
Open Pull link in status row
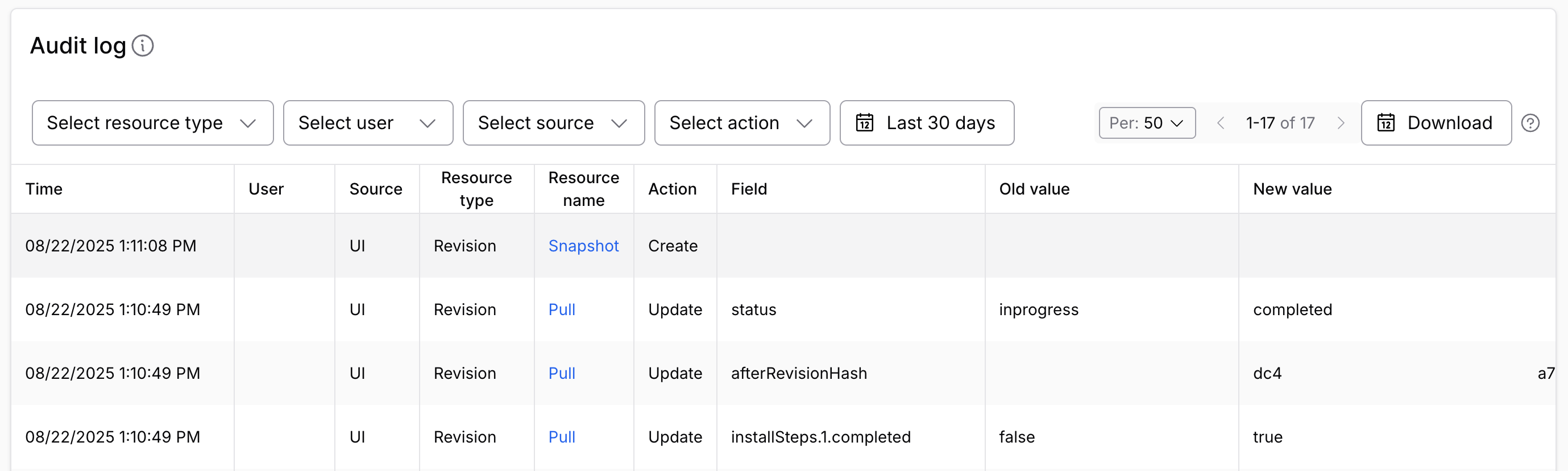[x=561, y=310]
